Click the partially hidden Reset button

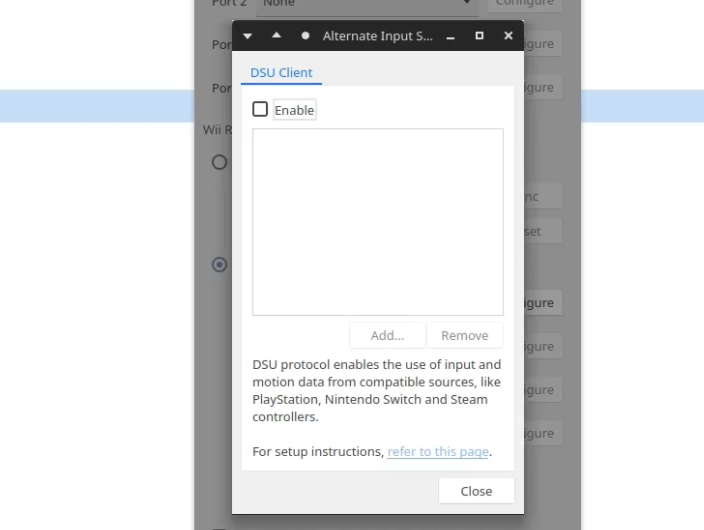tap(542, 231)
